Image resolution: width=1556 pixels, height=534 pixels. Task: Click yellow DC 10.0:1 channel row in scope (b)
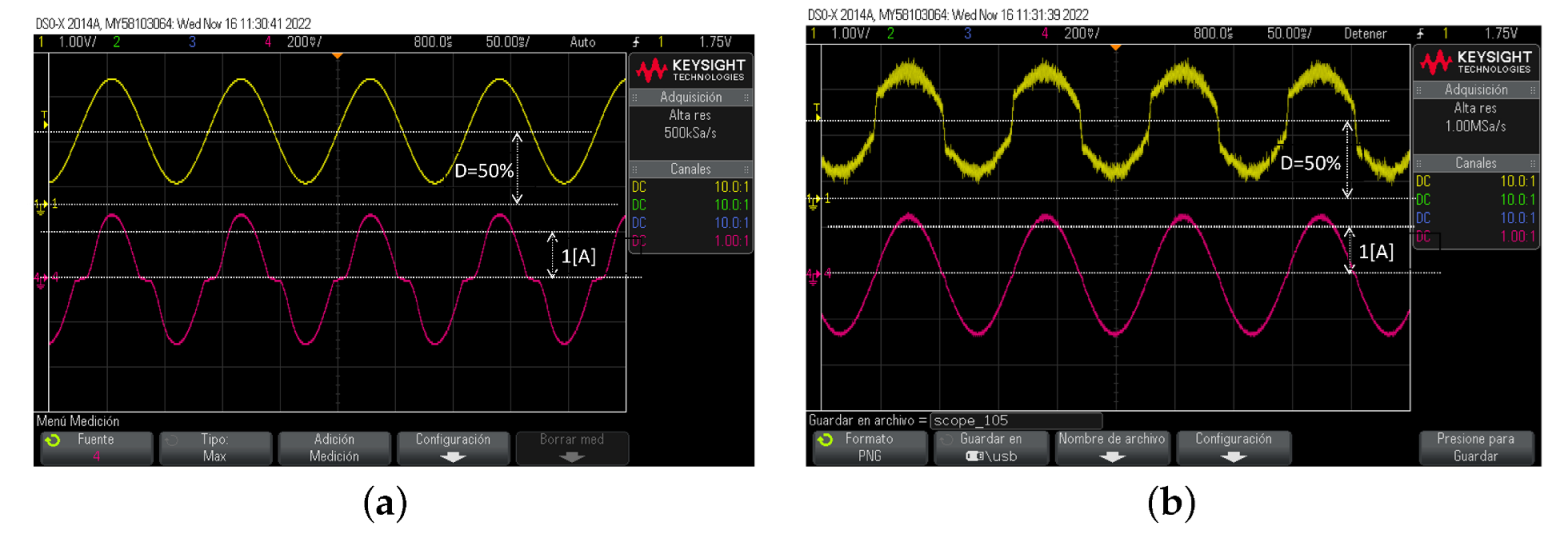click(x=1475, y=181)
